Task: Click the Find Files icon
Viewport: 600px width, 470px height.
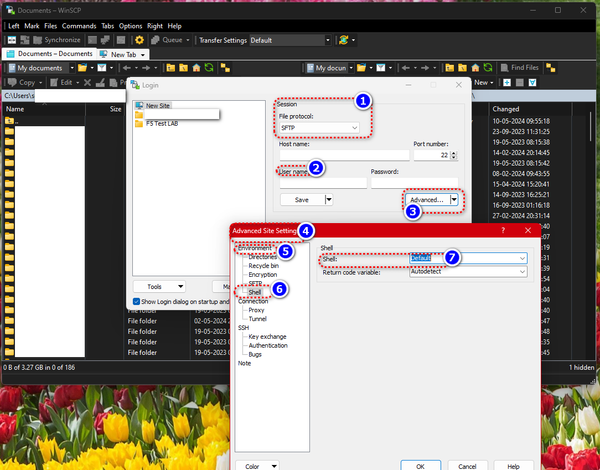Action: pyautogui.click(x=502, y=68)
